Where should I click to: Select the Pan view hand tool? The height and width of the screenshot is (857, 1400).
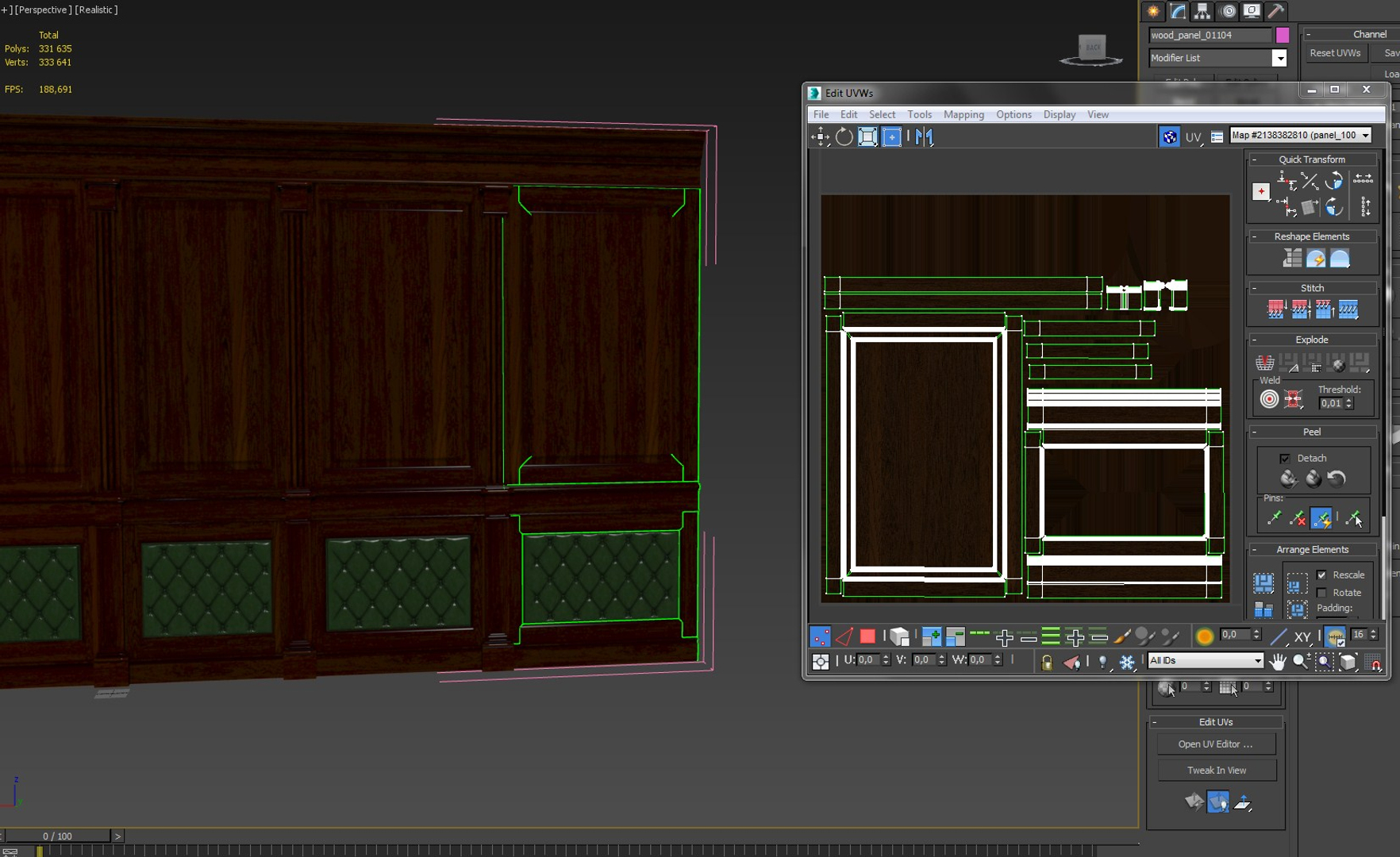pyautogui.click(x=1277, y=661)
